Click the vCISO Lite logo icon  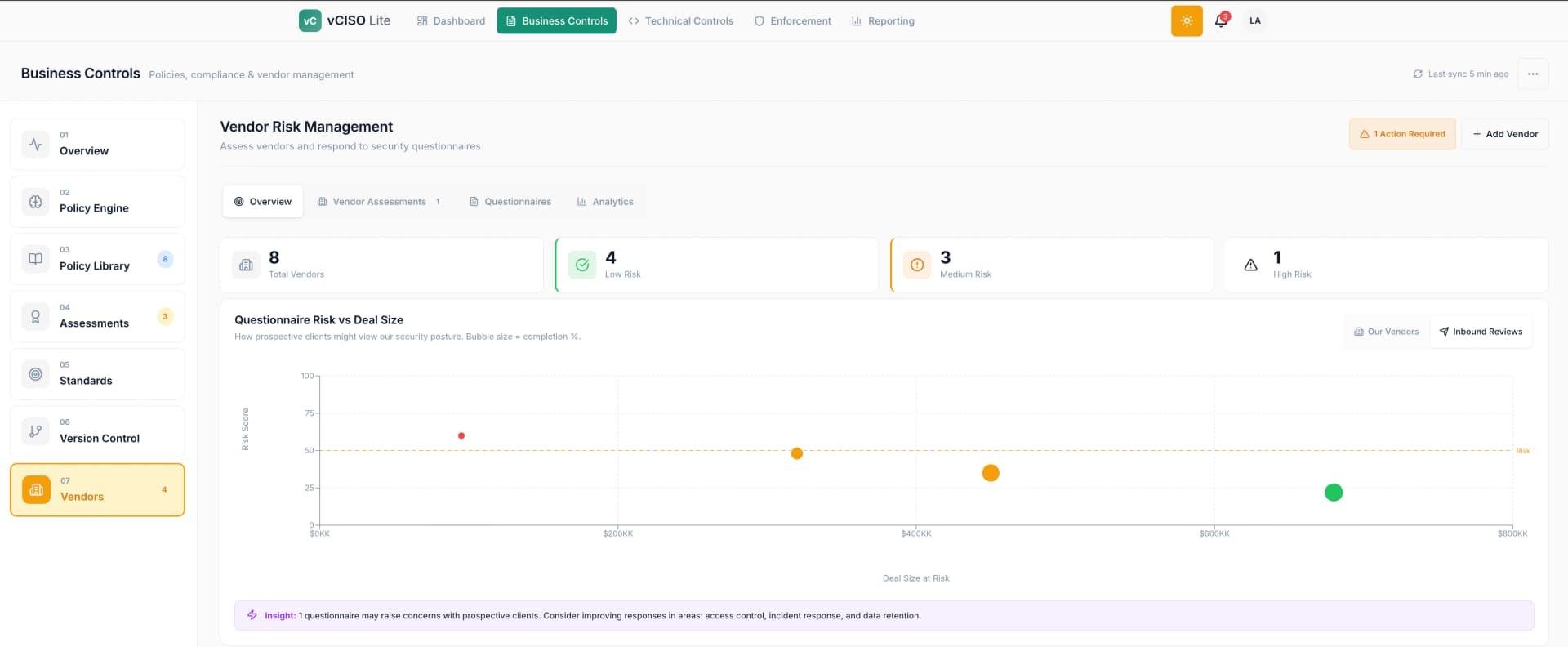(x=310, y=20)
